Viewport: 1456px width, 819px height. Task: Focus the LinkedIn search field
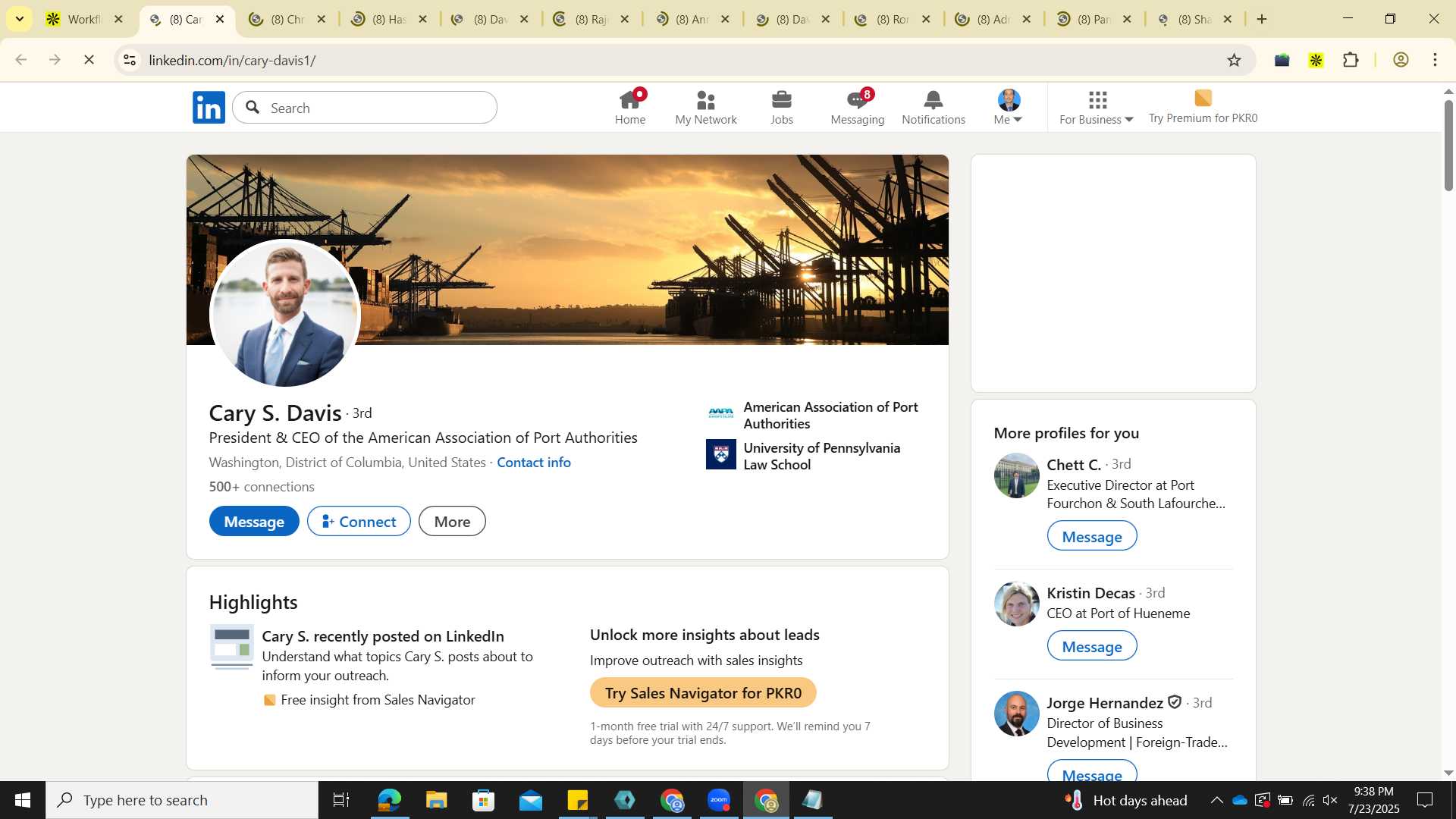point(365,108)
